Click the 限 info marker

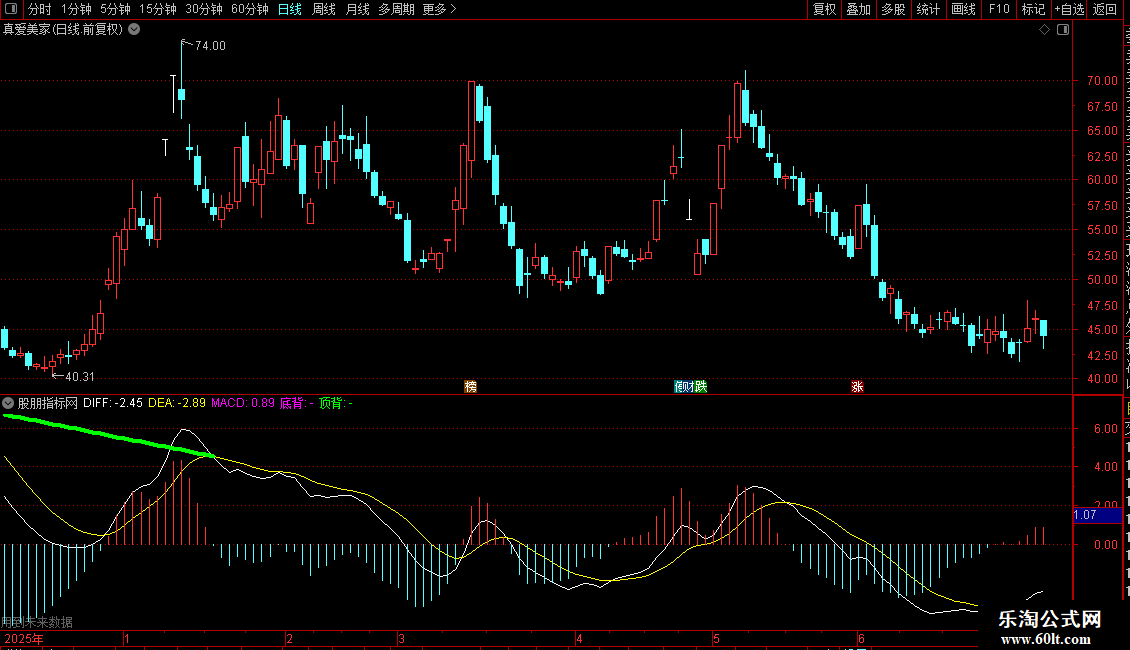pos(677,386)
